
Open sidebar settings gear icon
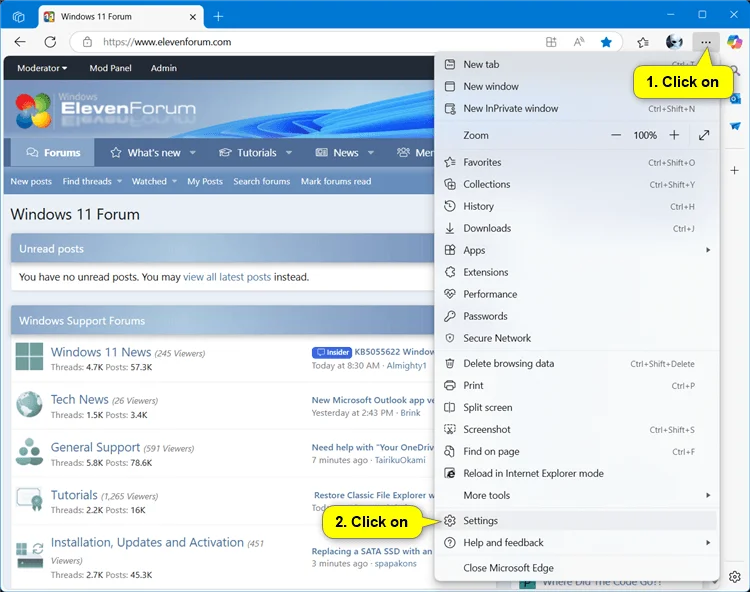[735, 577]
